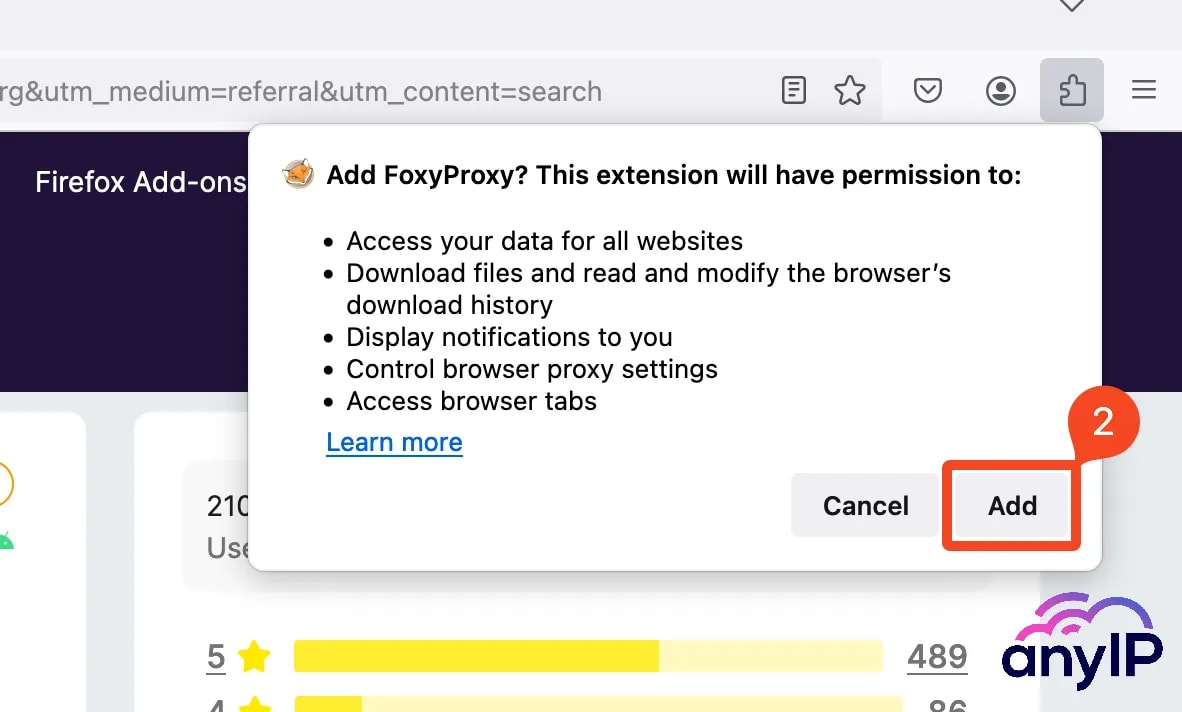
Task: Select the yellow star beside the 5 rating
Action: click(x=253, y=657)
